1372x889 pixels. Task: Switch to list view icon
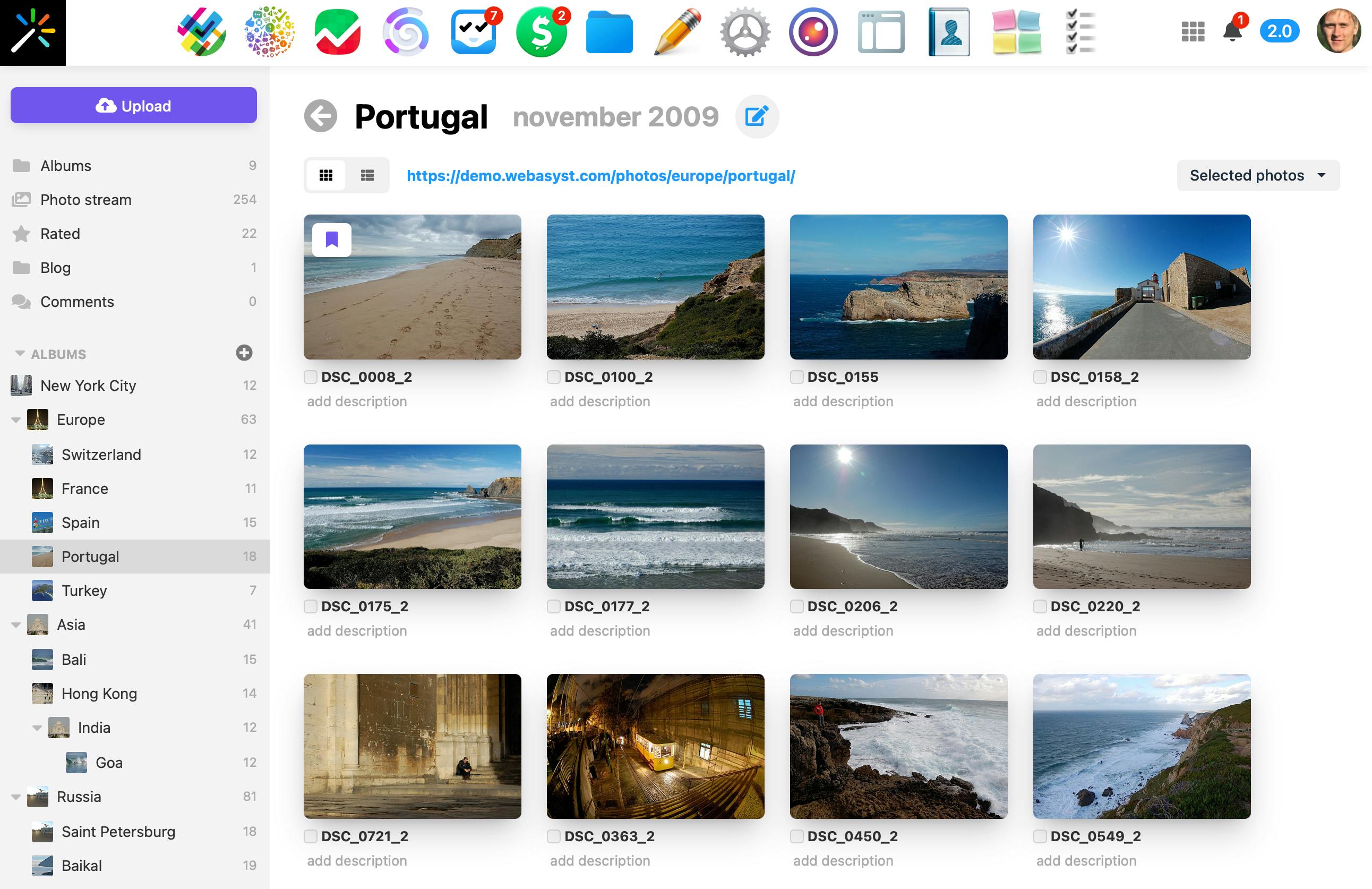(x=367, y=175)
